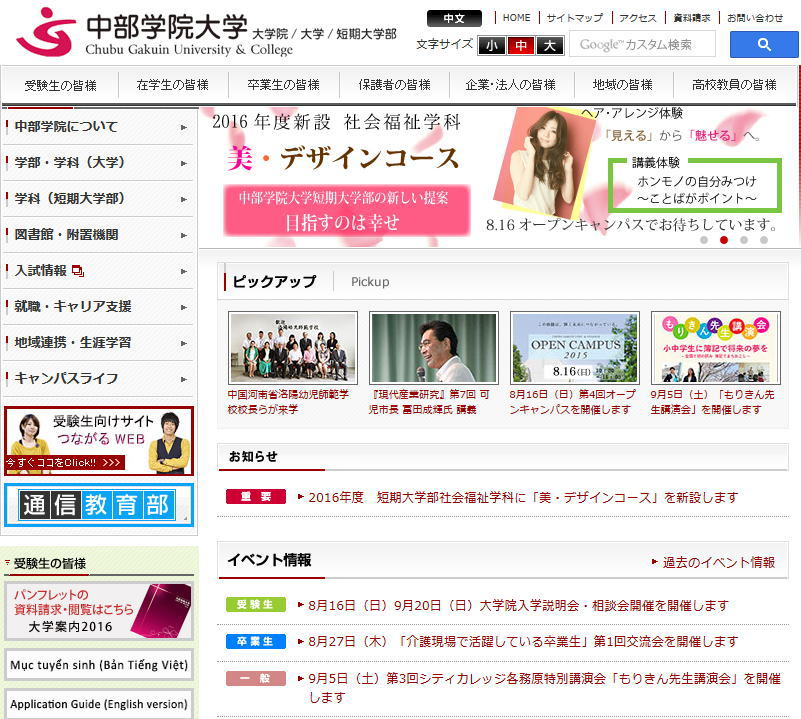The width and height of the screenshot is (801, 719).
Task: Set text size to small (小)
Action: pos(491,45)
